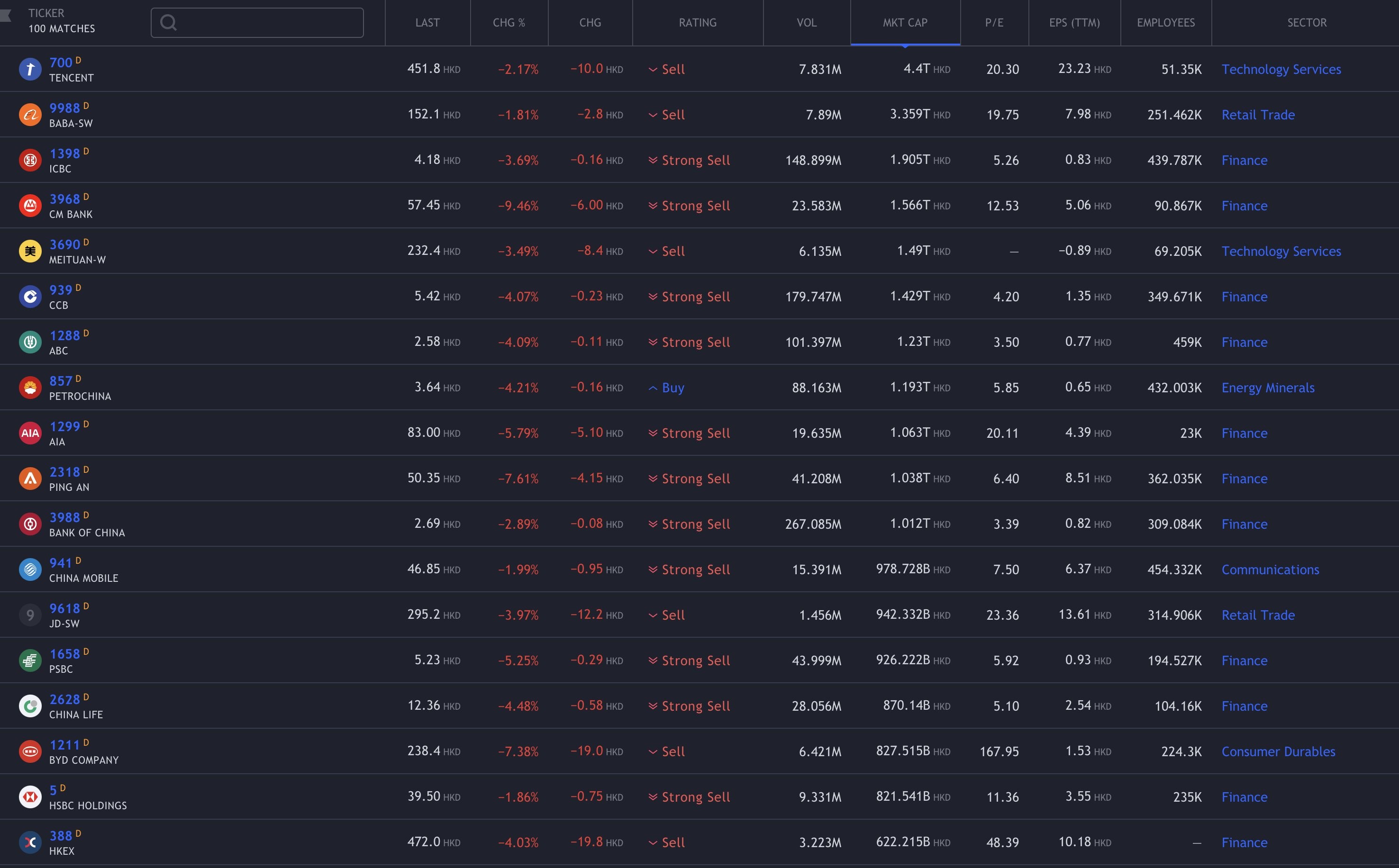1399x868 pixels.
Task: Open ticker 700 Tencent link
Action: [x=61, y=63]
